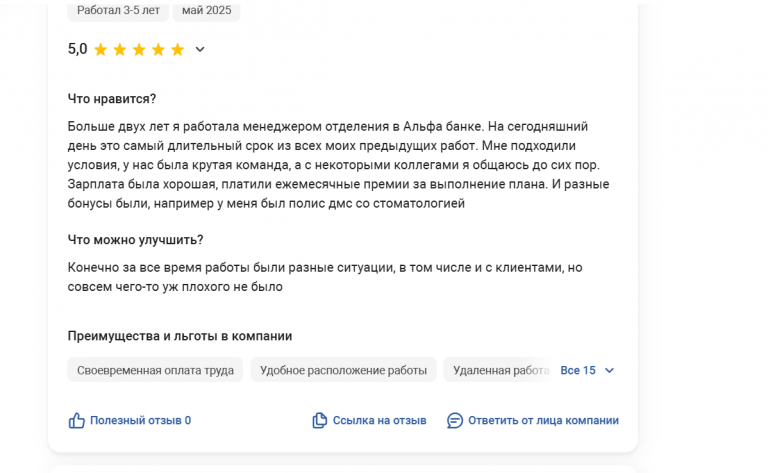Click the fifth yellow rating star
Screen dimensions: 768x473
[x=177, y=49]
